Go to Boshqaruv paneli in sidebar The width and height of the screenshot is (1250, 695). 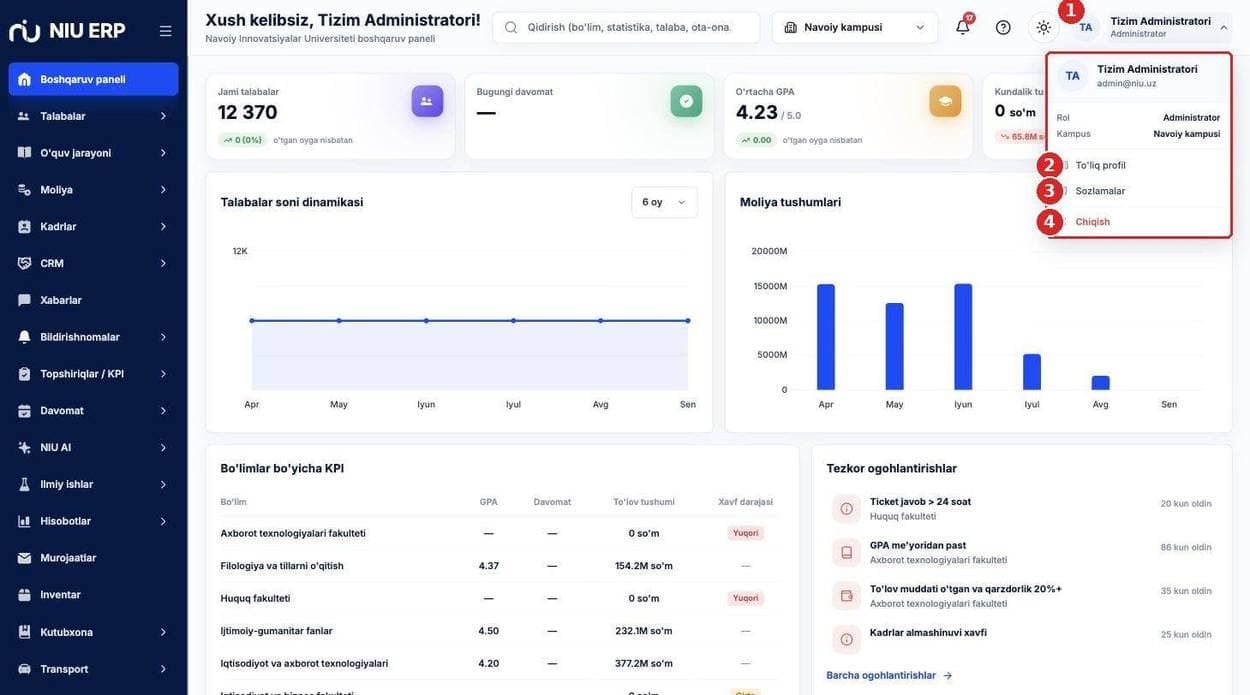tap(94, 79)
